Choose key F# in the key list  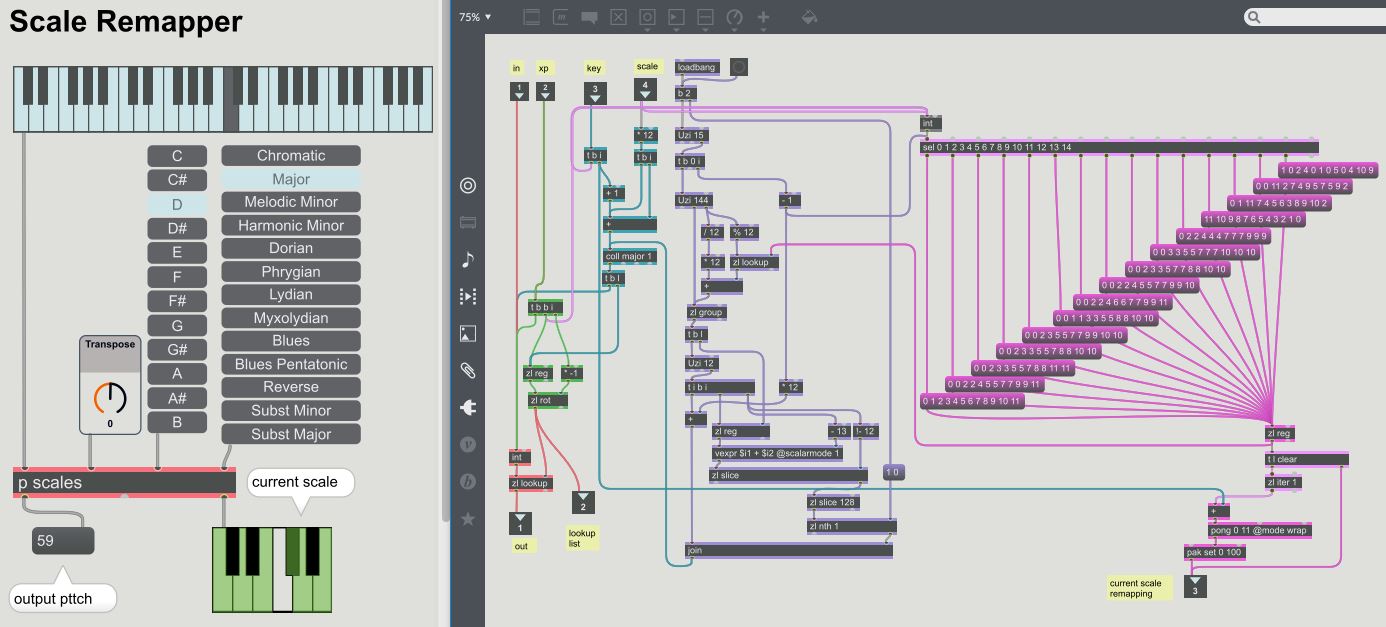[177, 301]
